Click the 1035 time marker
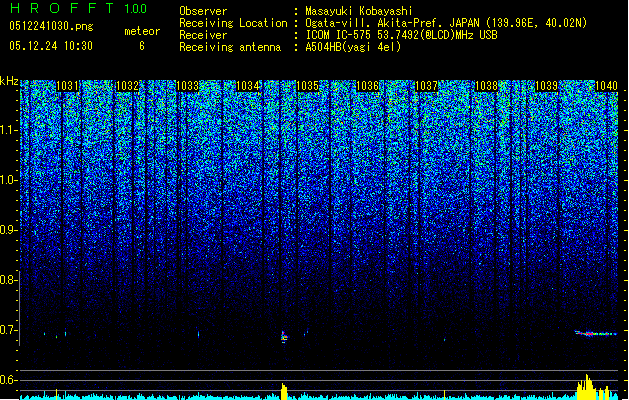This screenshot has height=400, width=629. pyautogui.click(x=307, y=86)
